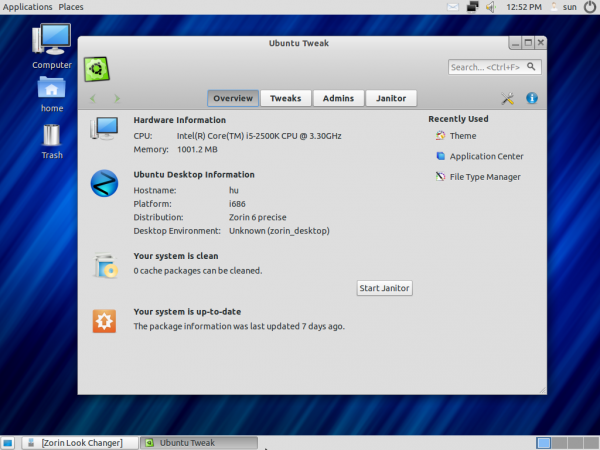Open Application Center from Recently Used
The image size is (600, 450).
click(x=486, y=156)
